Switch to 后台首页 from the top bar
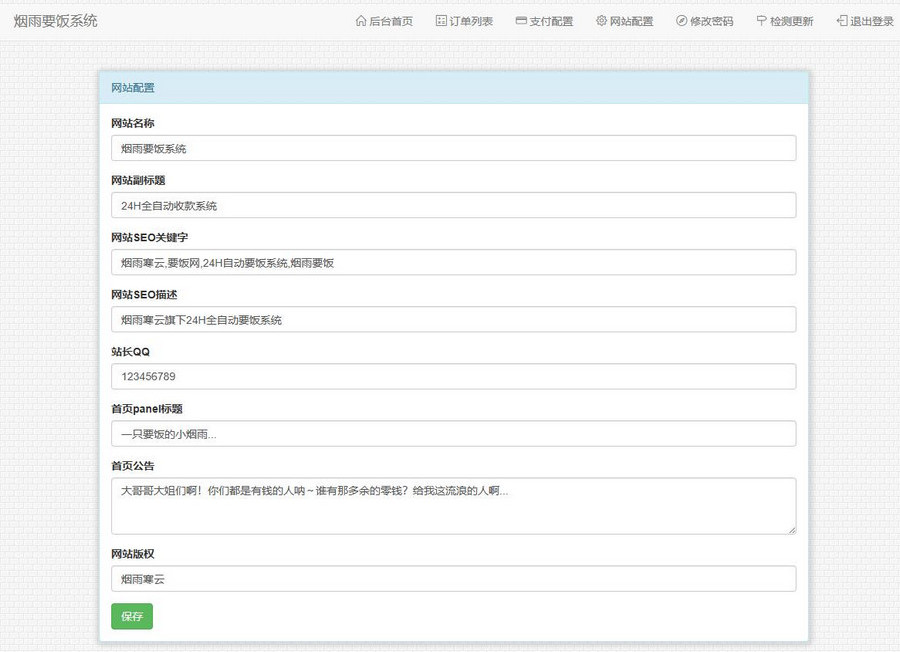Image resolution: width=900 pixels, height=652 pixels. (x=392, y=20)
